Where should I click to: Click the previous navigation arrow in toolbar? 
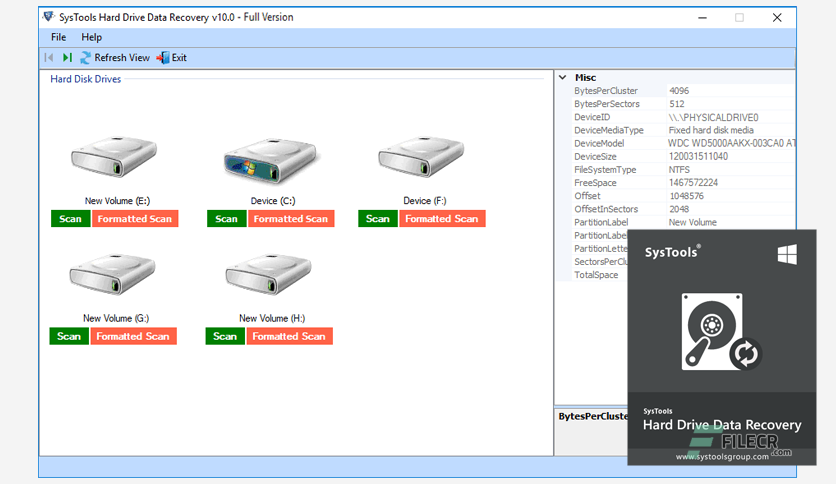coord(49,58)
